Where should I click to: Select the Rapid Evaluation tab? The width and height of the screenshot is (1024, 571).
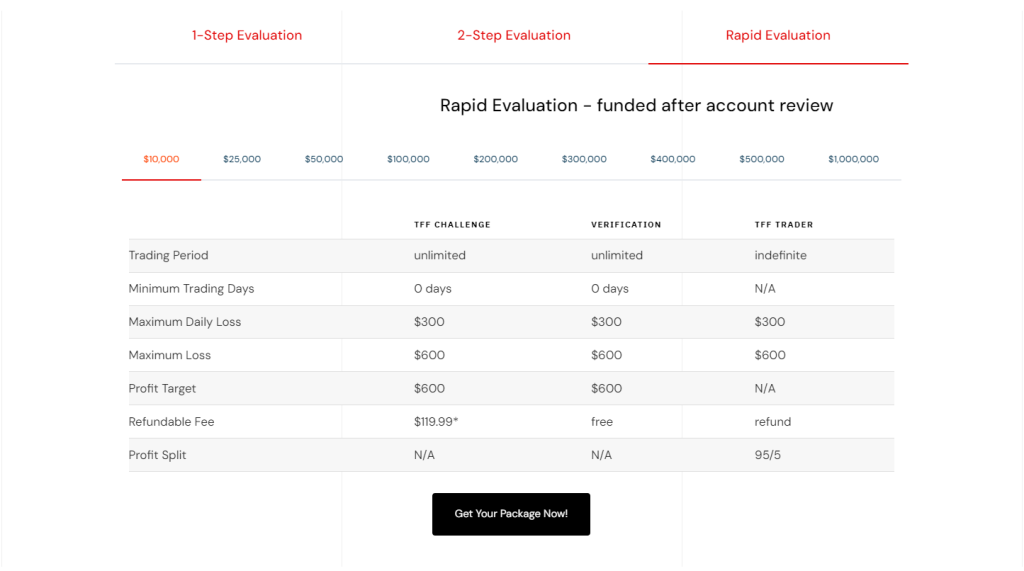(778, 35)
